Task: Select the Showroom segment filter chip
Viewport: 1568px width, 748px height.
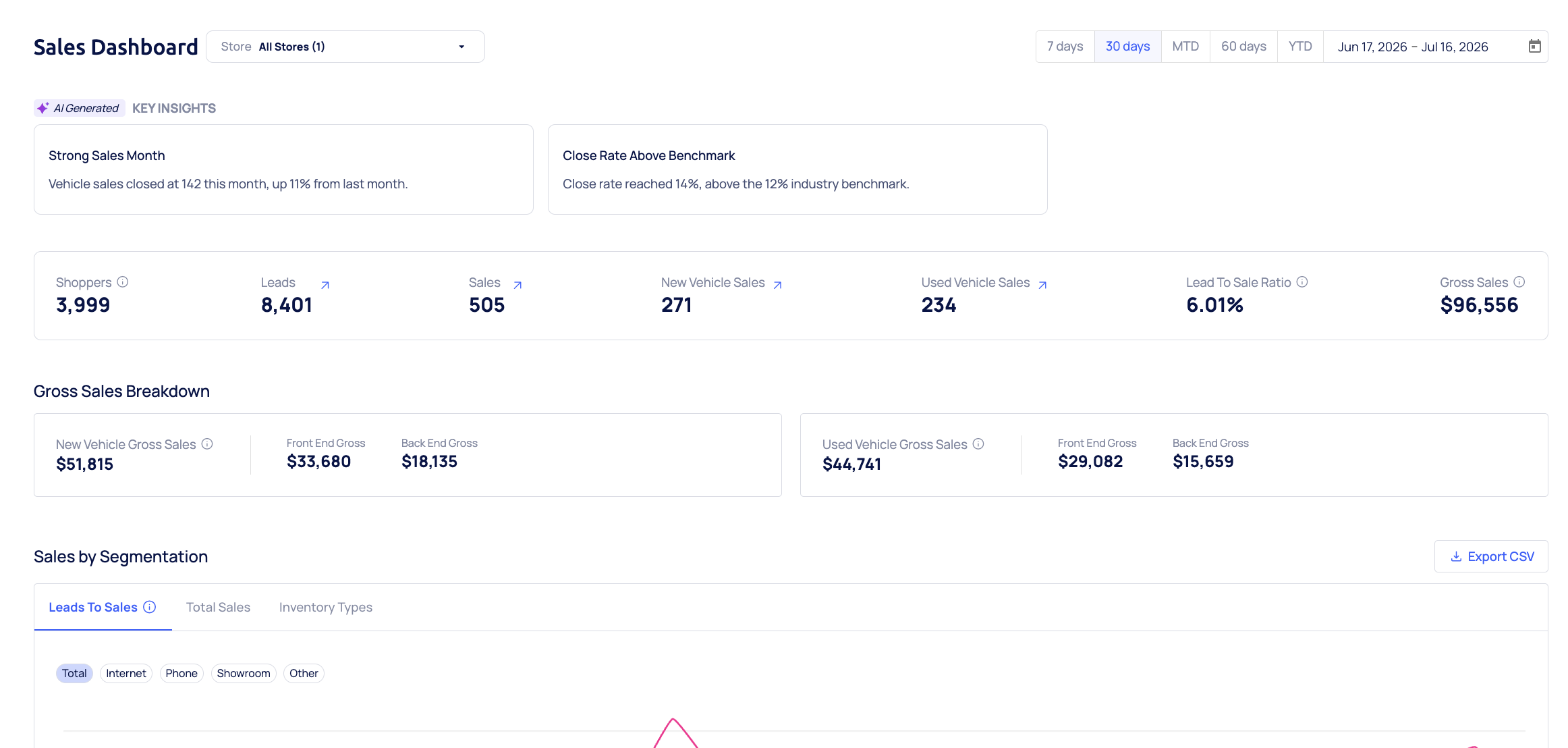Action: 244,674
